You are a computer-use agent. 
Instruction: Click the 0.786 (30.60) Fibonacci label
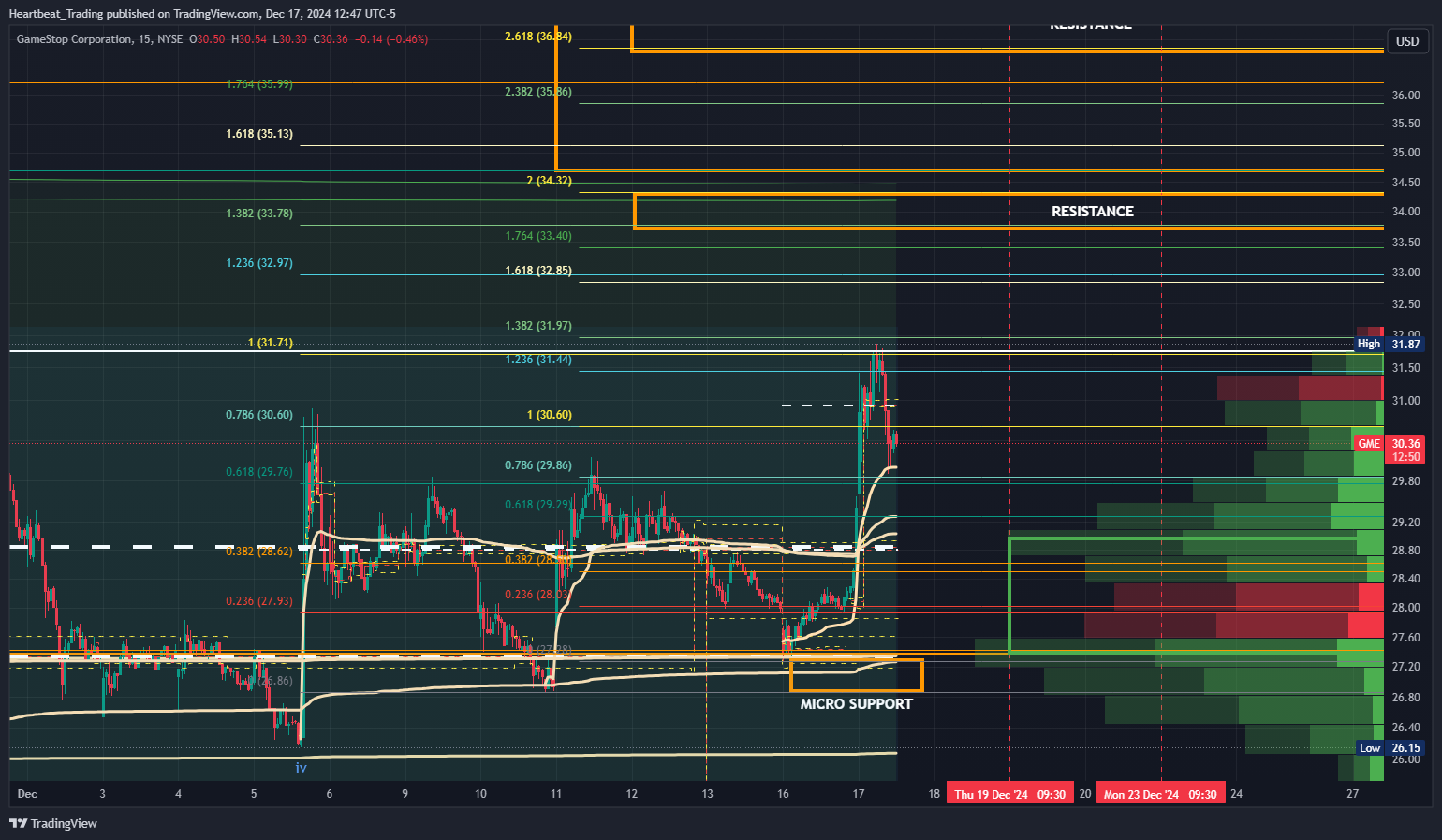click(x=259, y=415)
